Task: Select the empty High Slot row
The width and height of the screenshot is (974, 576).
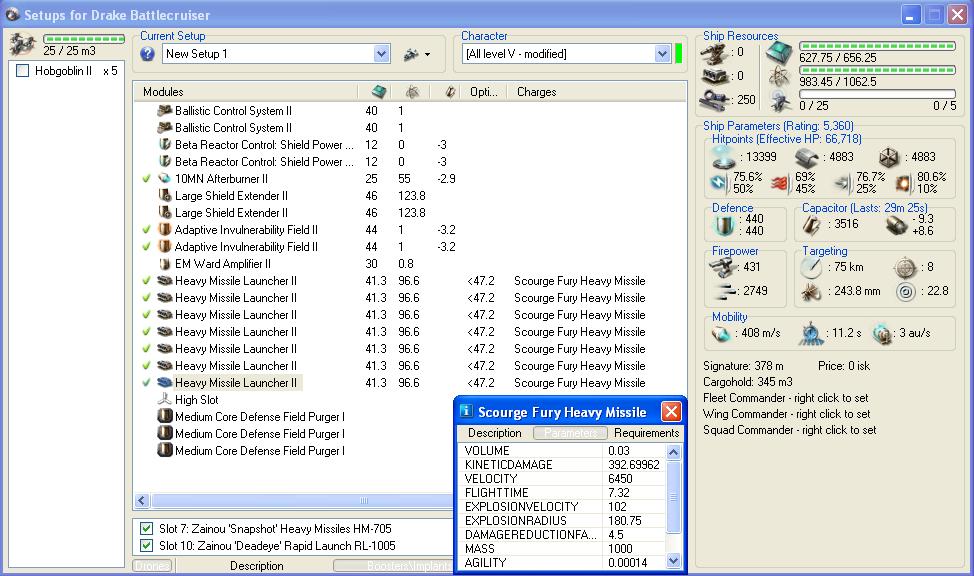Action: (x=196, y=400)
